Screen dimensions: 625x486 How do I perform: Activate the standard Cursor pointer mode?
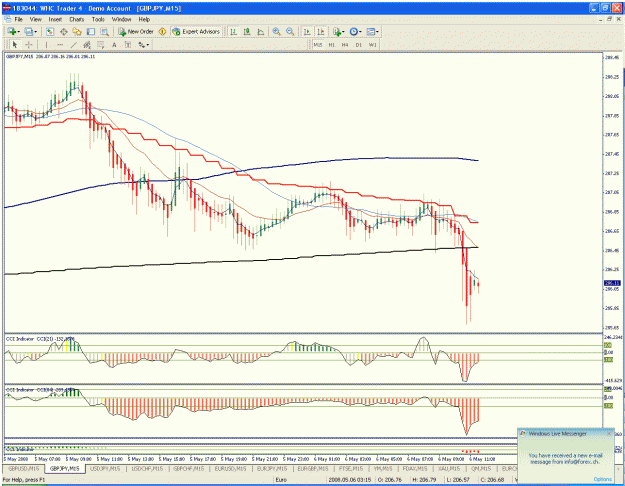(x=15, y=45)
